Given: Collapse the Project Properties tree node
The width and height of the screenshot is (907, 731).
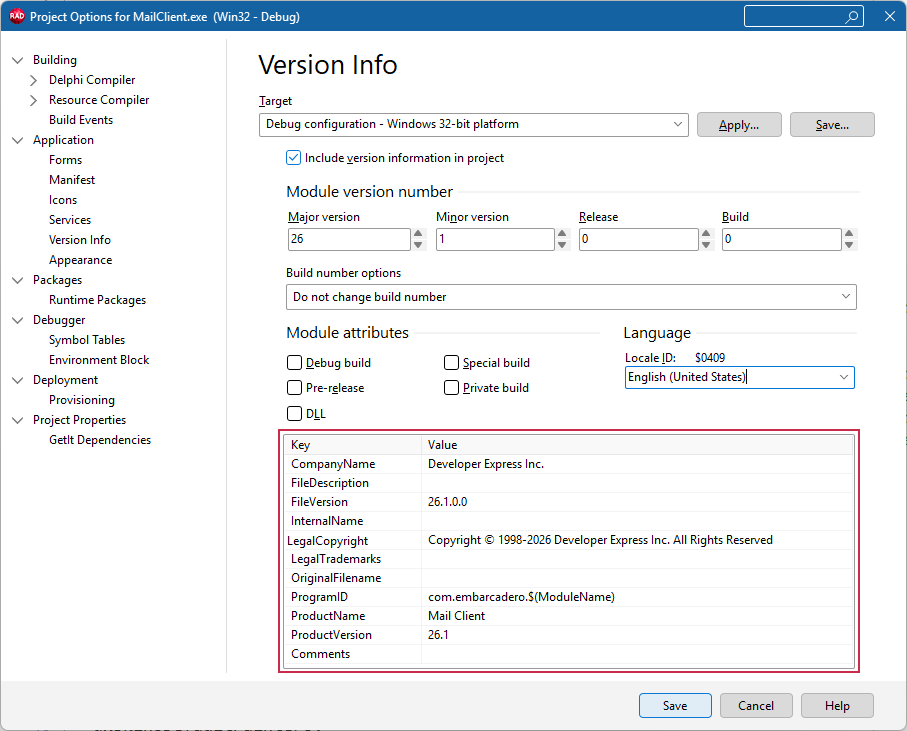Looking at the screenshot, I should click(18, 420).
